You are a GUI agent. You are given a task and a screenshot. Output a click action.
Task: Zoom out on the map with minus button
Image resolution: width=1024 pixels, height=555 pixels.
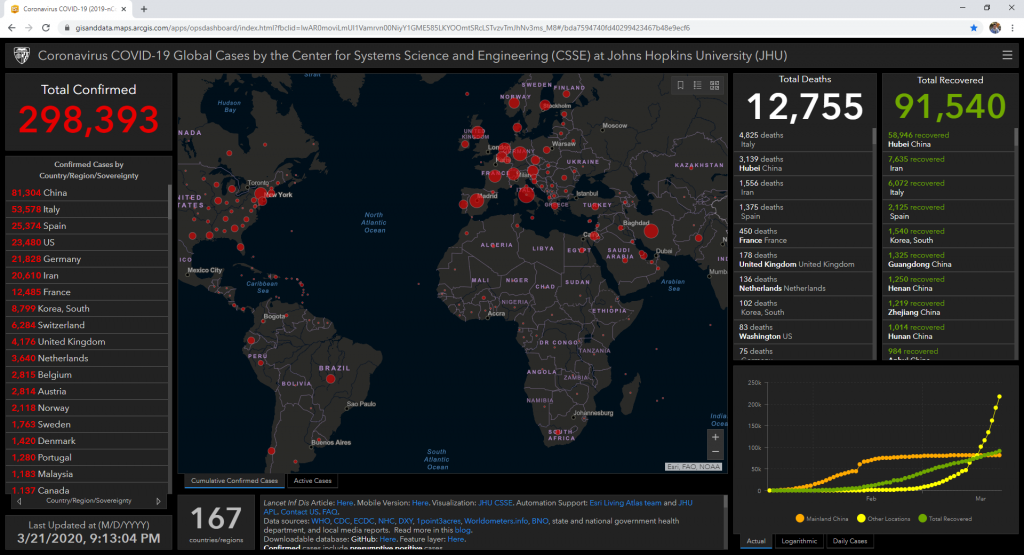pos(715,452)
